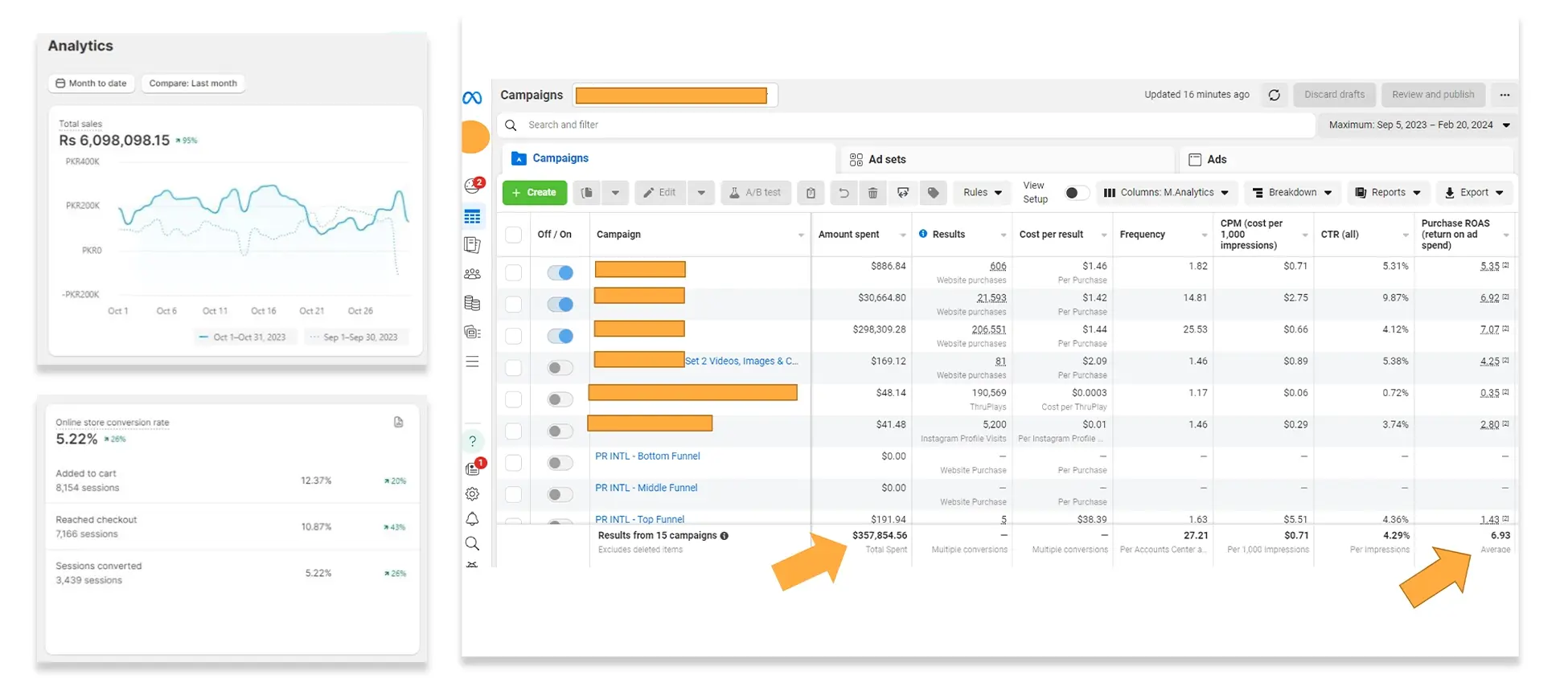The image size is (1568, 683).
Task: Click the magnifier search icon in sidebar
Action: point(472,544)
